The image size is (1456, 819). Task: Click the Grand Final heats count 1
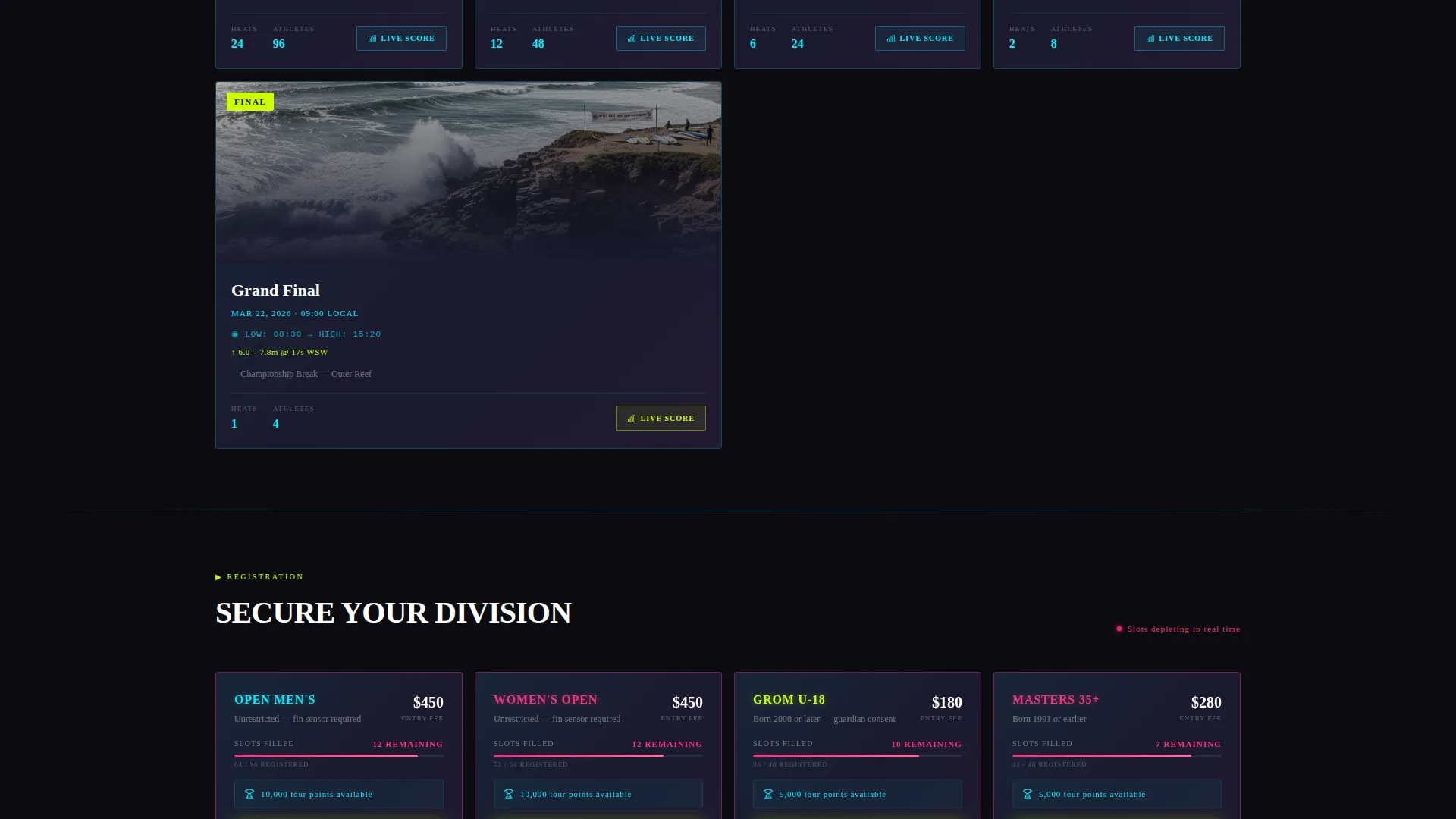[x=234, y=424]
